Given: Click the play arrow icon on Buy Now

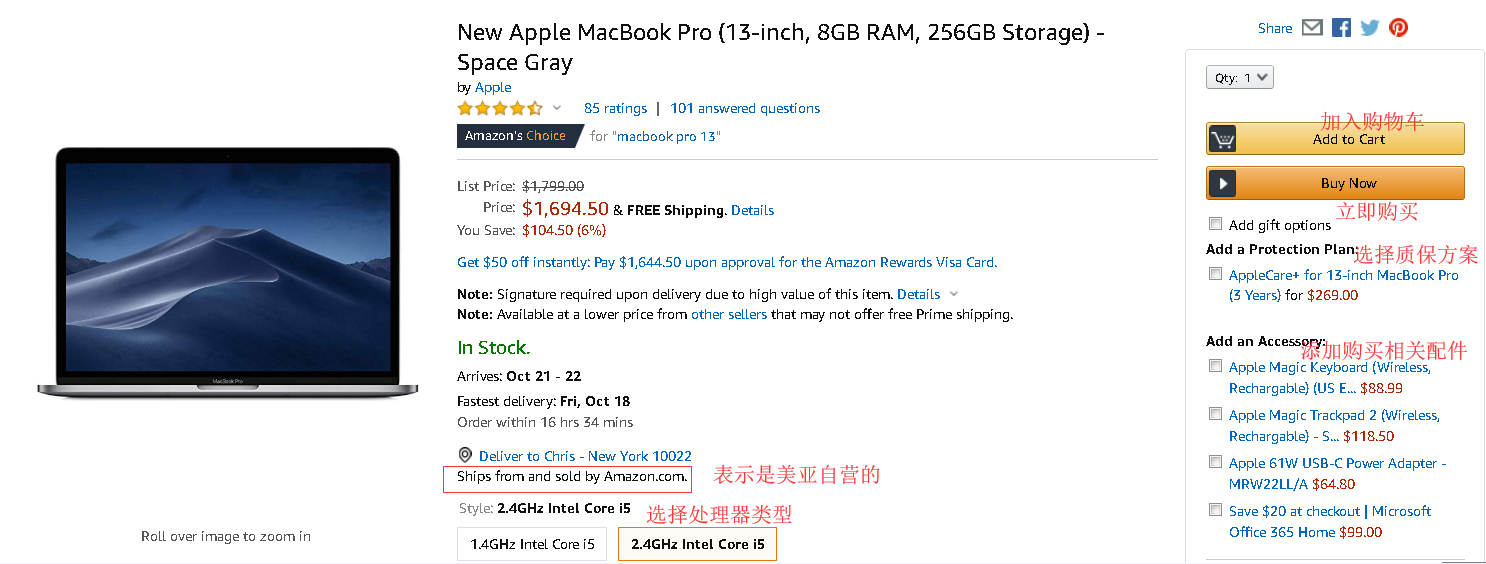Looking at the screenshot, I should point(1222,183).
